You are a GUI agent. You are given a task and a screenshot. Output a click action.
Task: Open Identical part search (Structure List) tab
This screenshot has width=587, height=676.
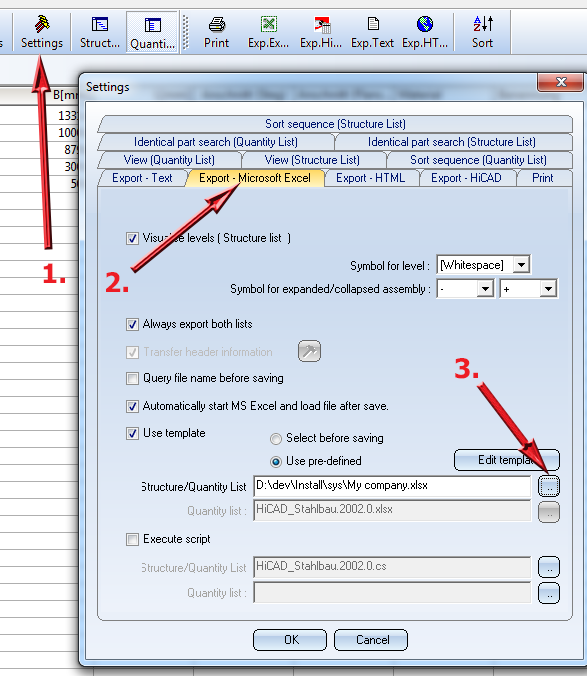pyautogui.click(x=452, y=142)
